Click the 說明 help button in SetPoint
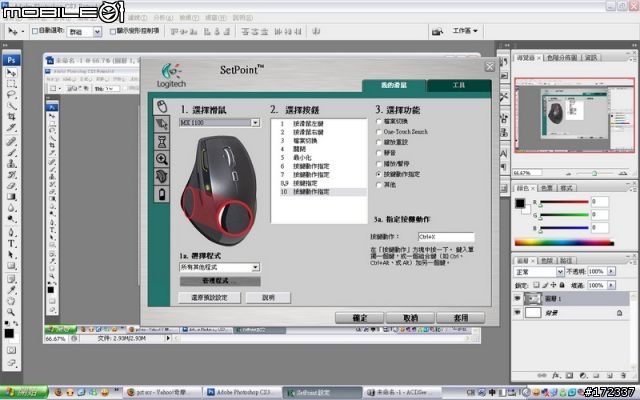The width and height of the screenshot is (640, 400). 268,298
